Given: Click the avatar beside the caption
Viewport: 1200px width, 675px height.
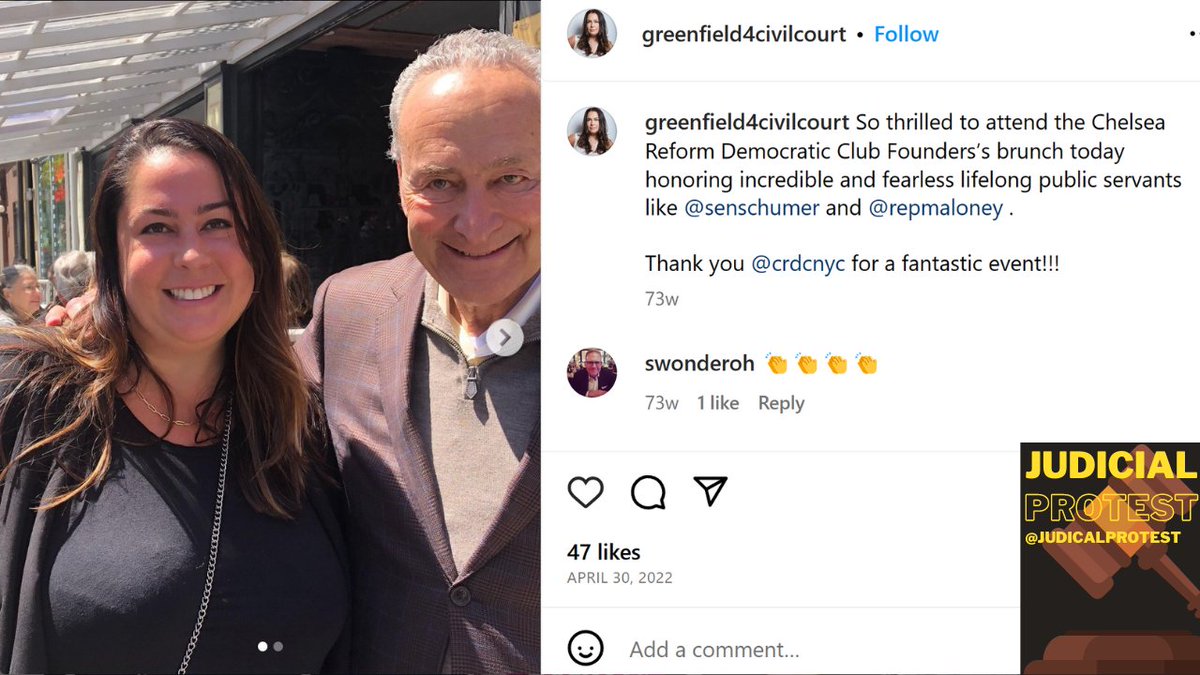Looking at the screenshot, I should click(x=592, y=131).
